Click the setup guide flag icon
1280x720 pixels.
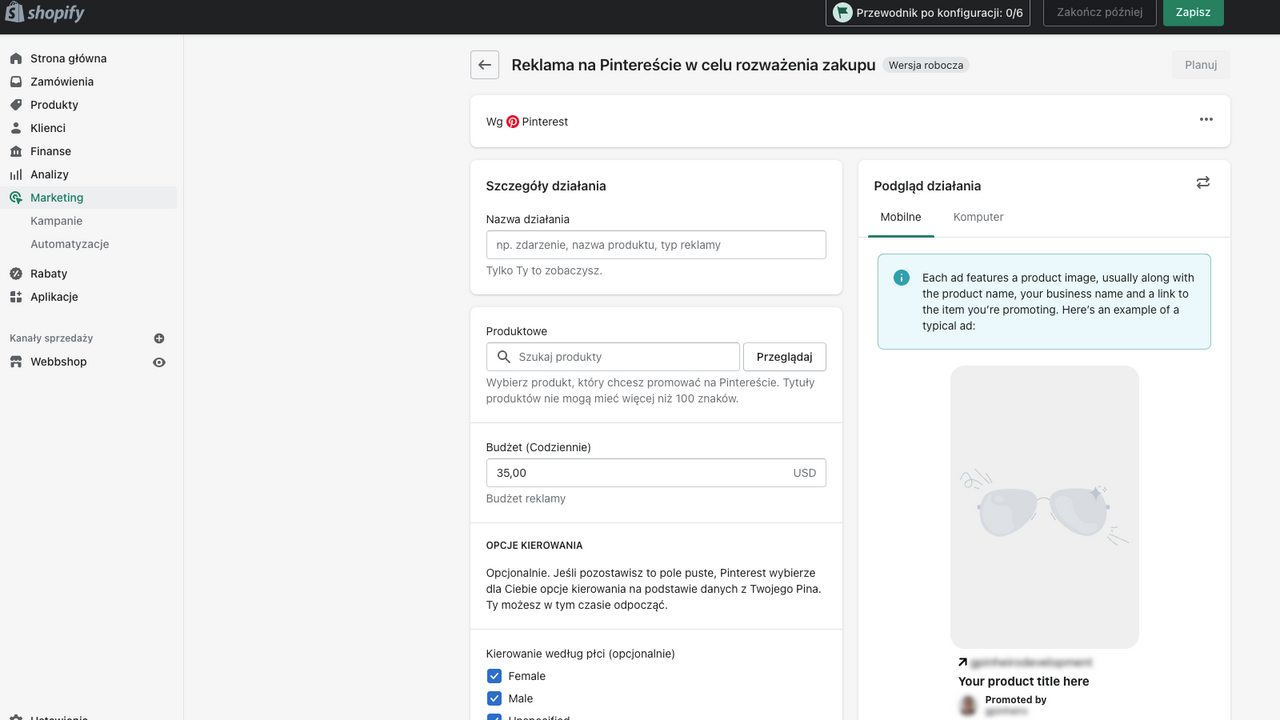(x=843, y=13)
